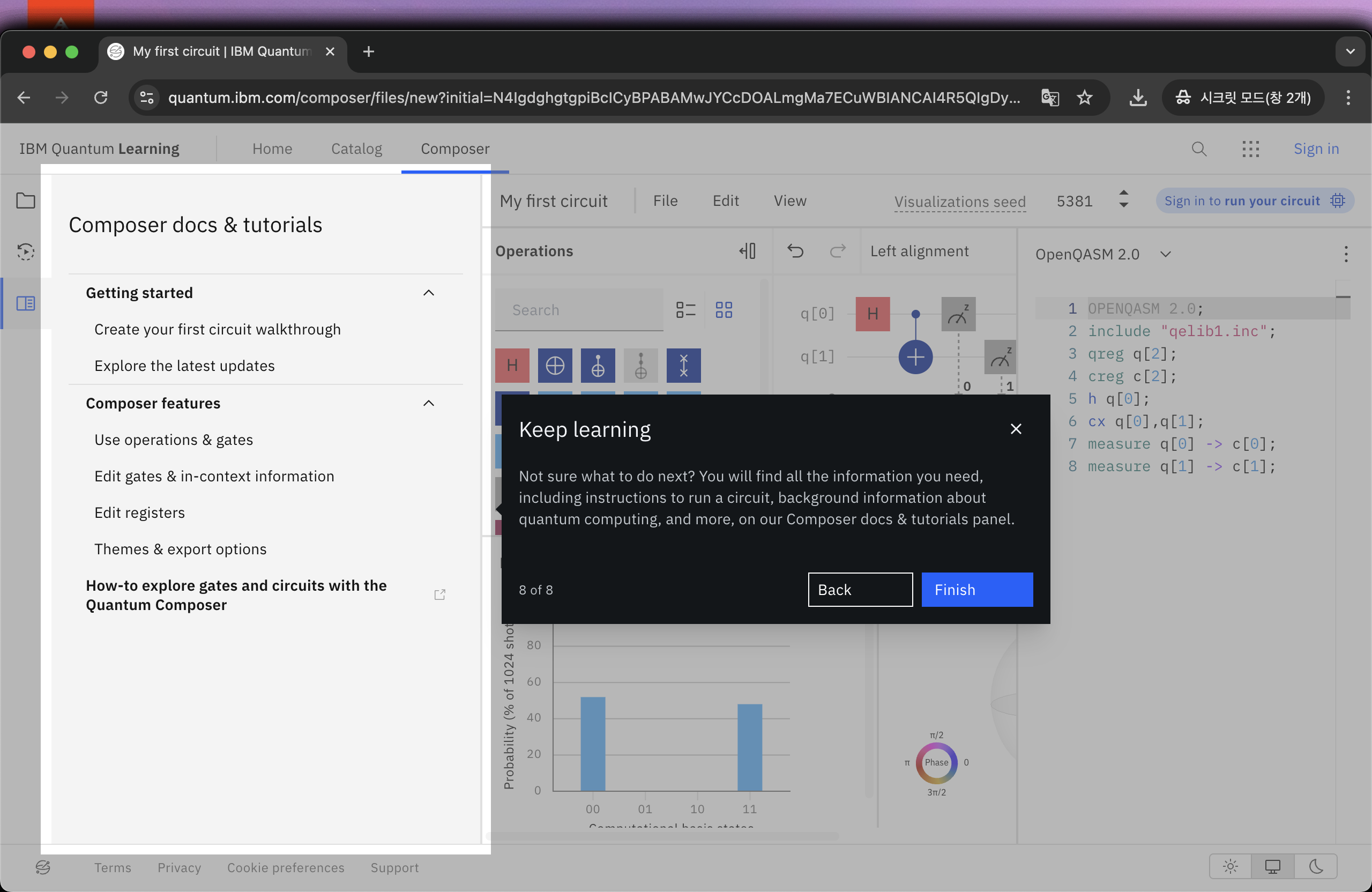Viewport: 1372px width, 892px height.
Task: Collapse the Composer features section
Action: [x=266, y=403]
